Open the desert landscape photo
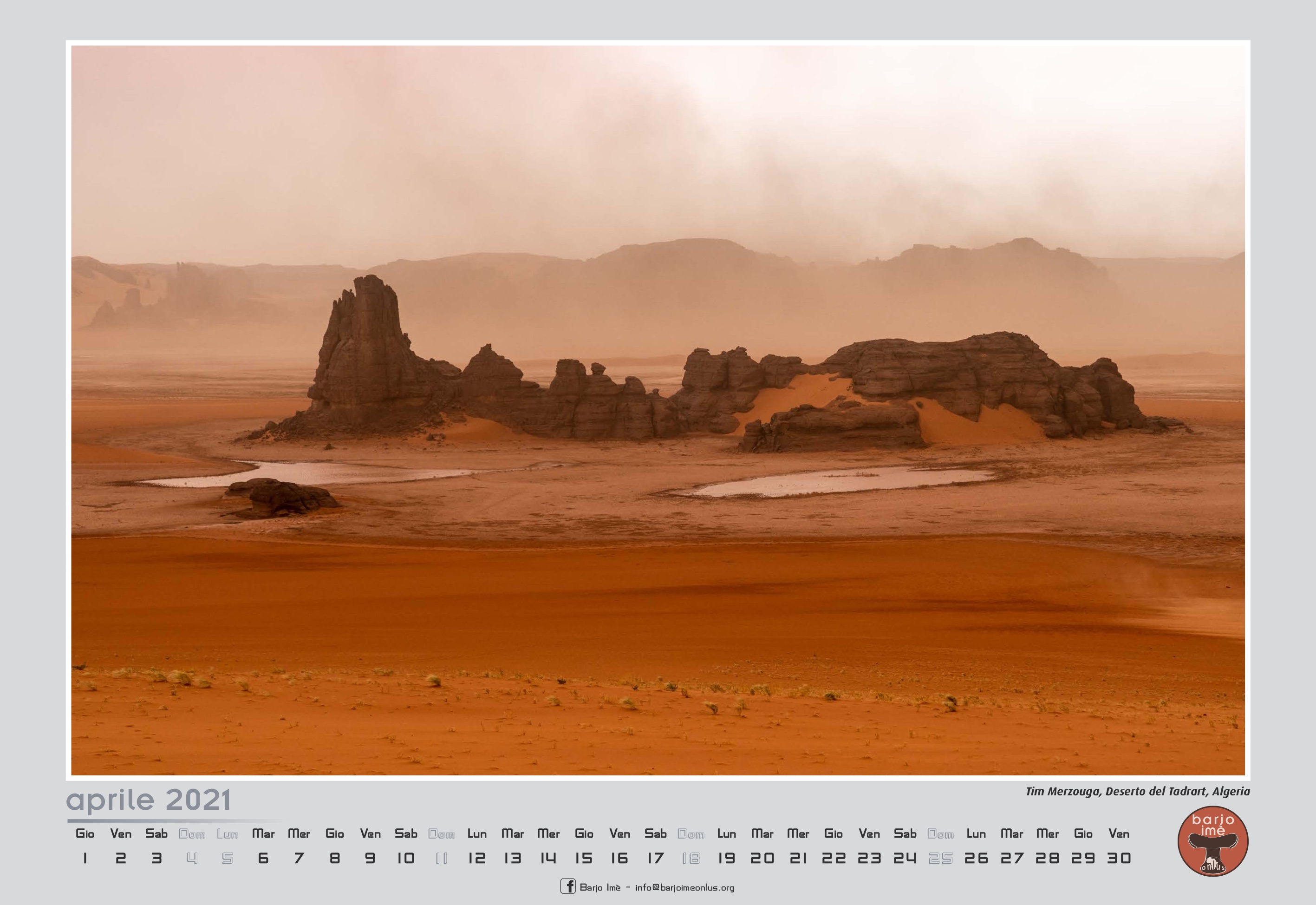The height and width of the screenshot is (905, 1316). (x=658, y=410)
